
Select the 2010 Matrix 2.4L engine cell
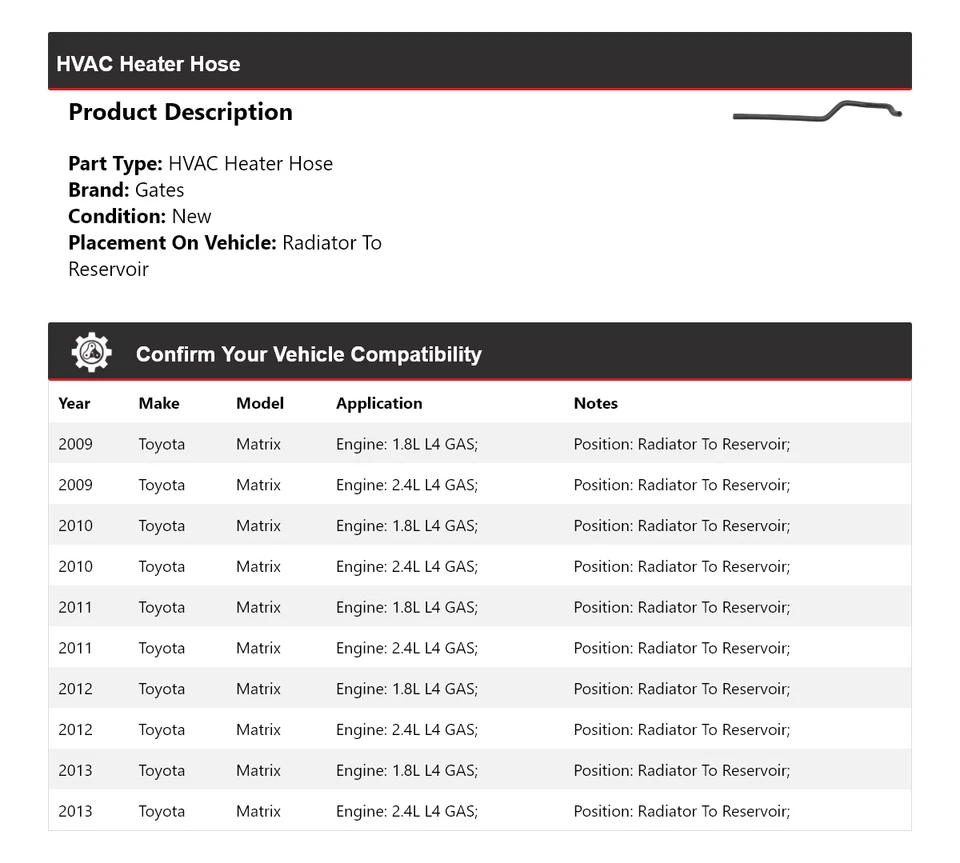point(406,566)
